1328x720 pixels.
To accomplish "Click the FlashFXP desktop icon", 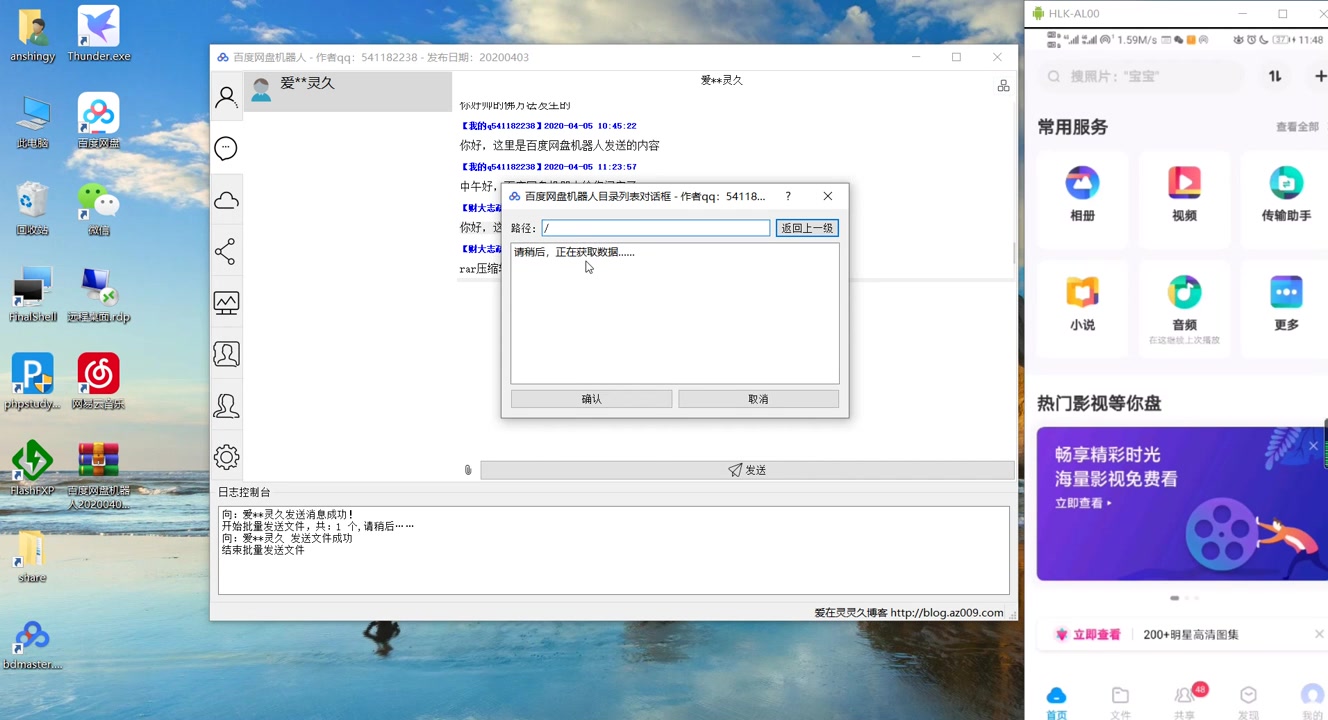I will tap(33, 467).
